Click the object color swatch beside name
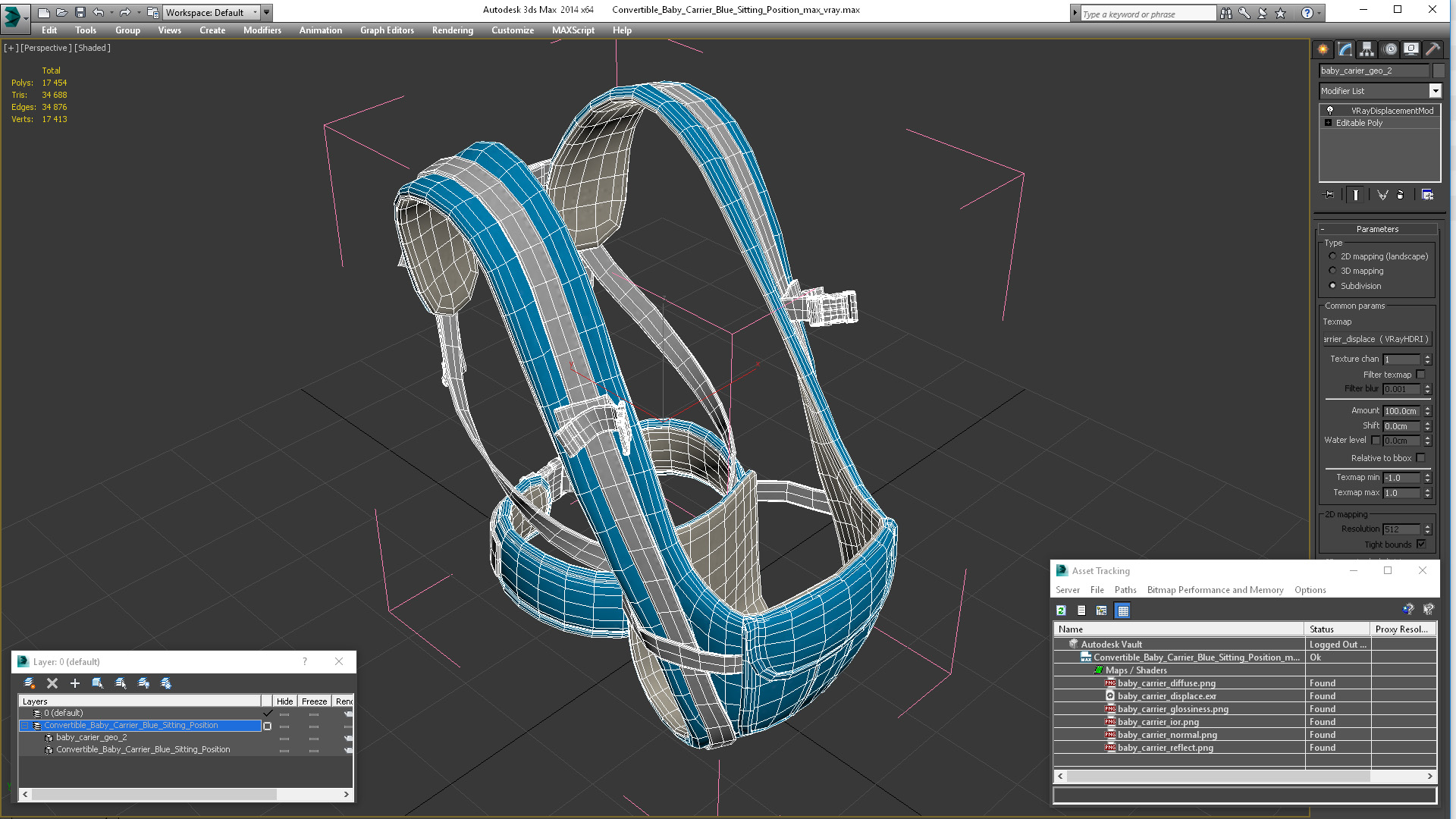This screenshot has width=1456, height=819. click(x=1439, y=71)
